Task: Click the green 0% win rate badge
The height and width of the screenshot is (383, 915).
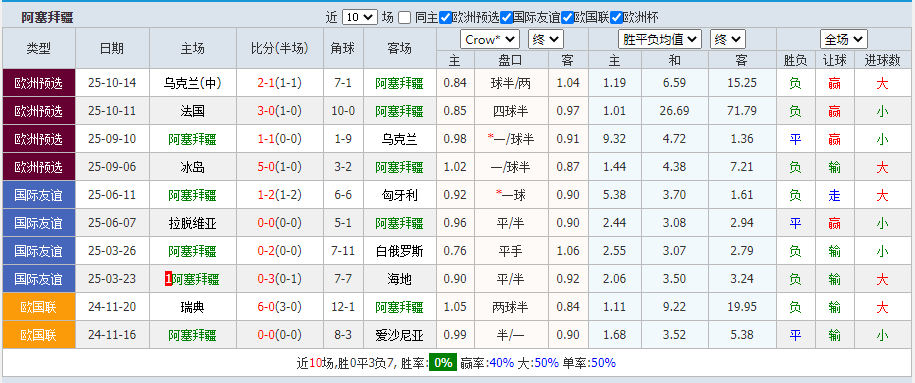Action: (443, 363)
